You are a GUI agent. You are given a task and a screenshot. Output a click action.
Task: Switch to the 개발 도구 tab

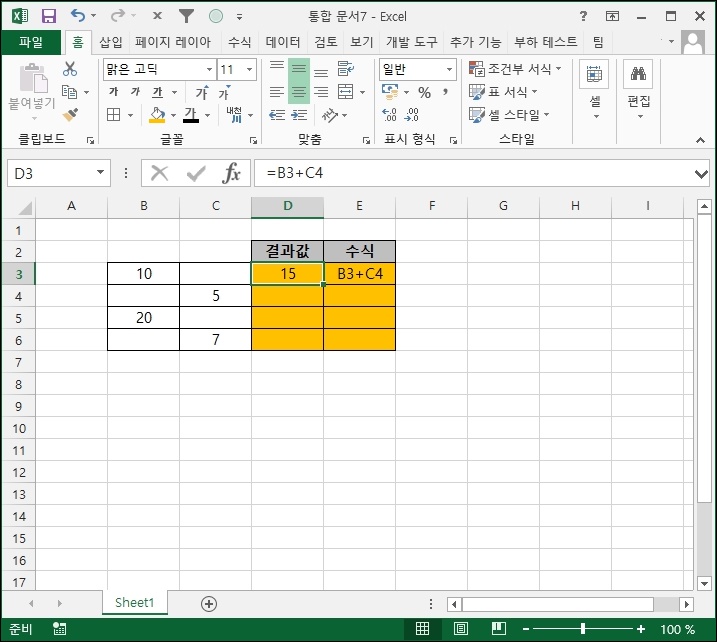[x=412, y=43]
